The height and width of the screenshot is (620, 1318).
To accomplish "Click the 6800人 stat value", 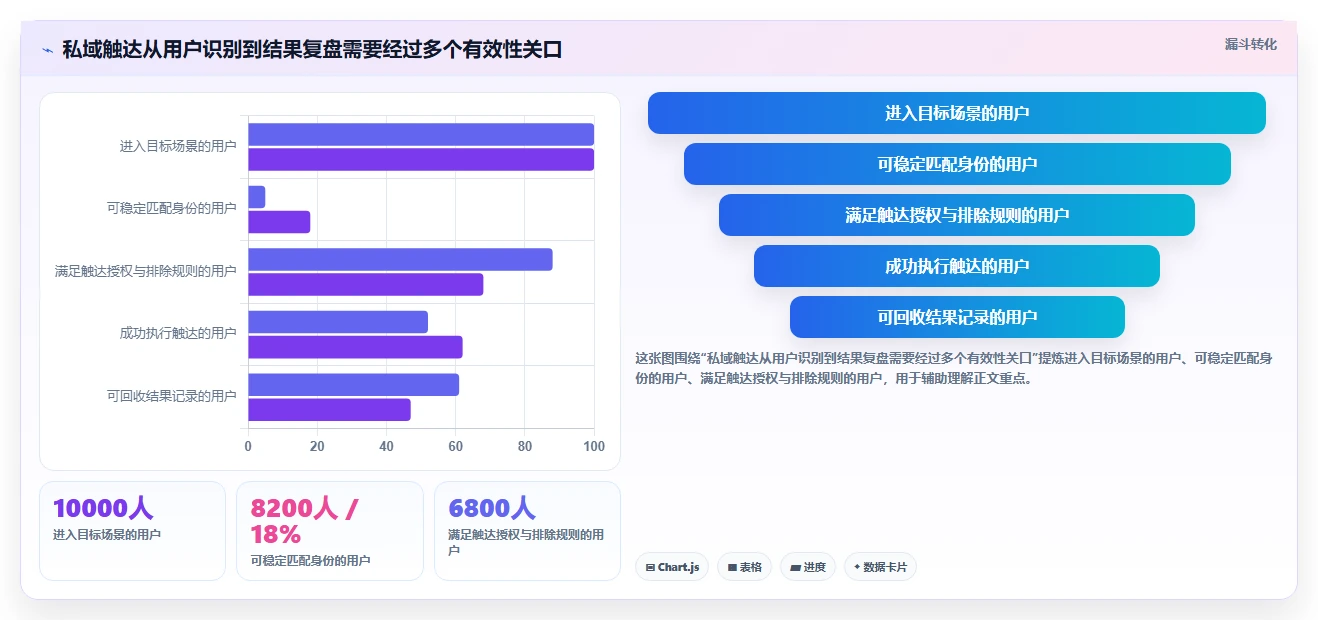I will tap(492, 509).
